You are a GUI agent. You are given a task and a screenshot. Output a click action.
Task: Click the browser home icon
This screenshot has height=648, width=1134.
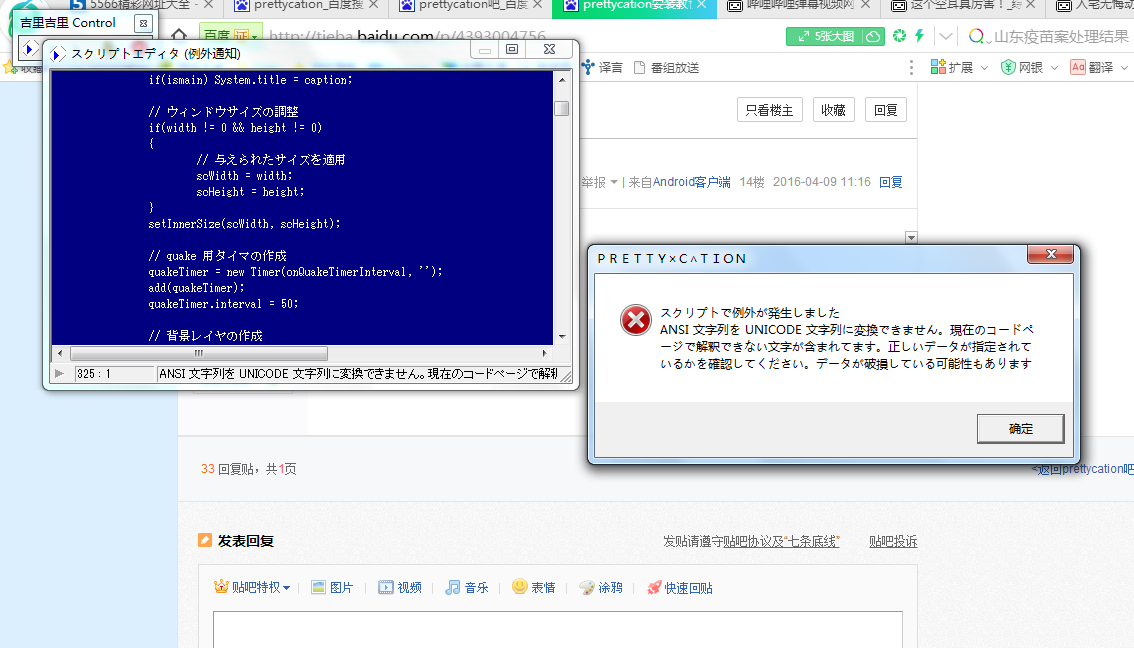coord(179,35)
